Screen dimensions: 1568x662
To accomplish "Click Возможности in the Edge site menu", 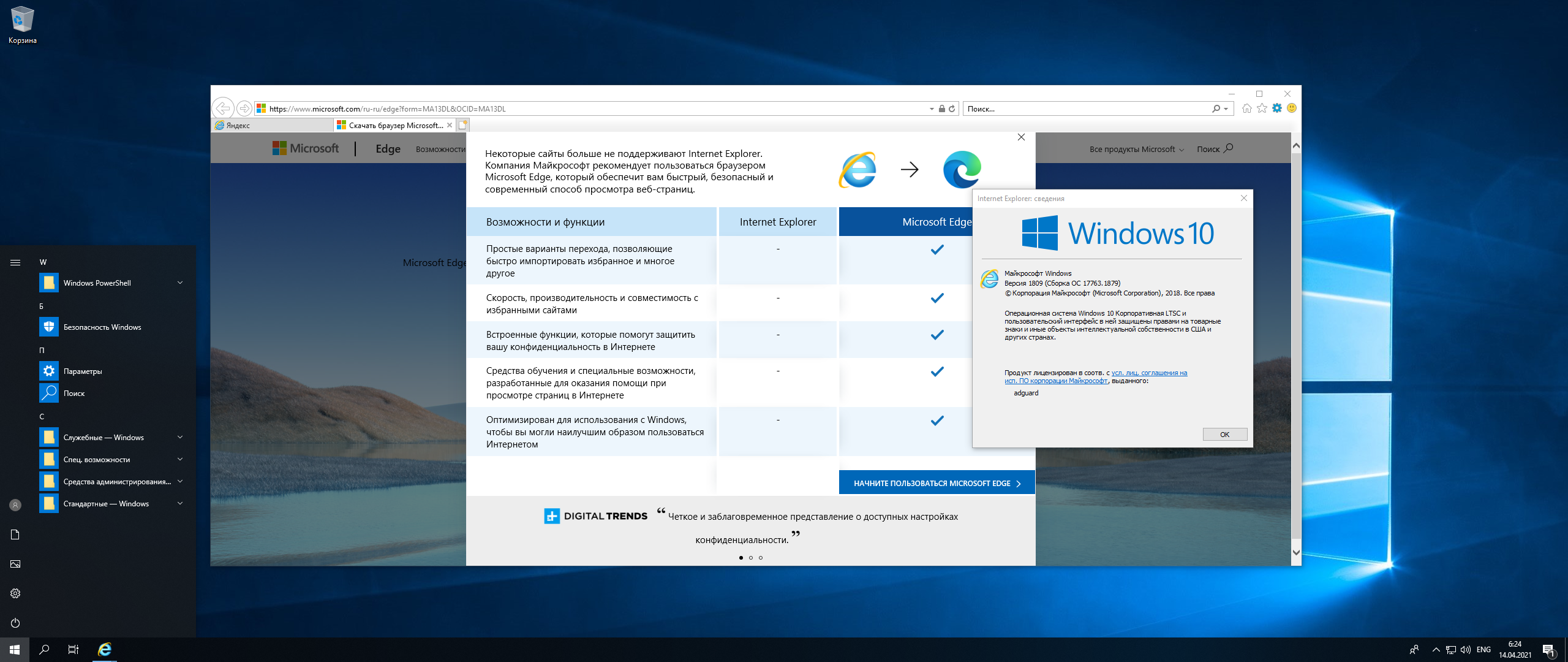I will (x=440, y=149).
